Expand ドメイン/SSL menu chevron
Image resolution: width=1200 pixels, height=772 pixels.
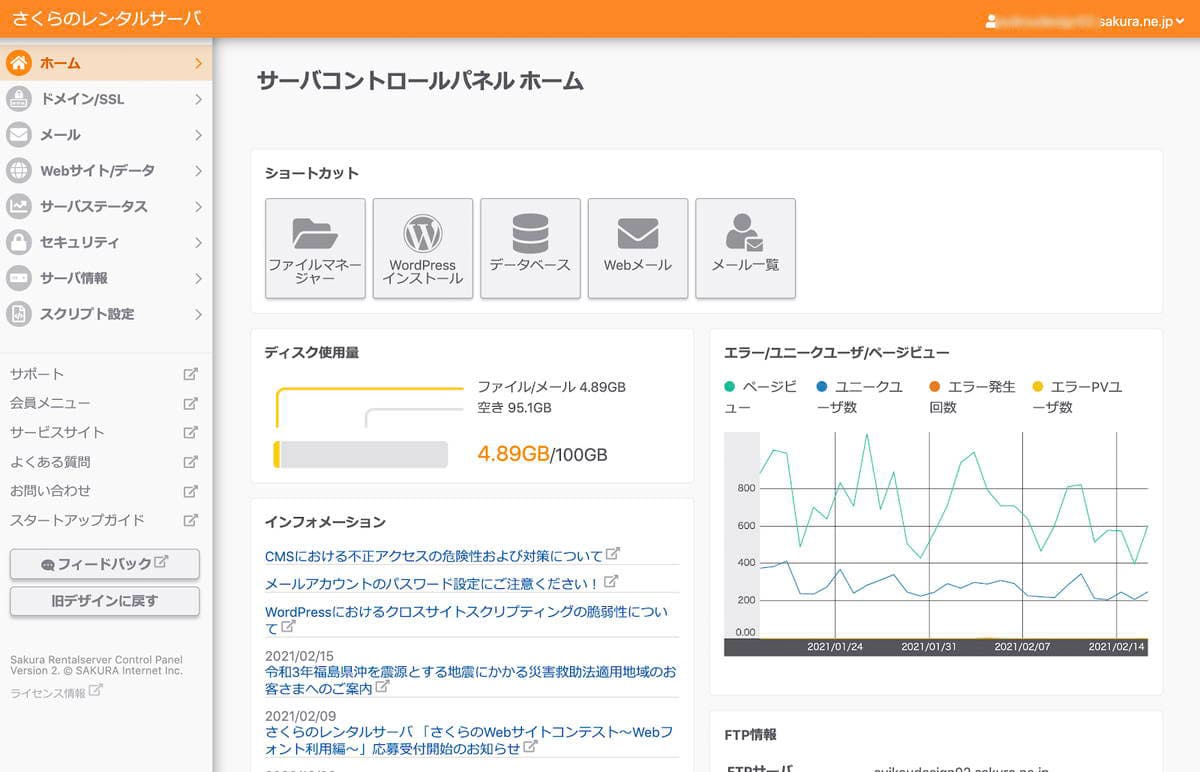click(198, 99)
